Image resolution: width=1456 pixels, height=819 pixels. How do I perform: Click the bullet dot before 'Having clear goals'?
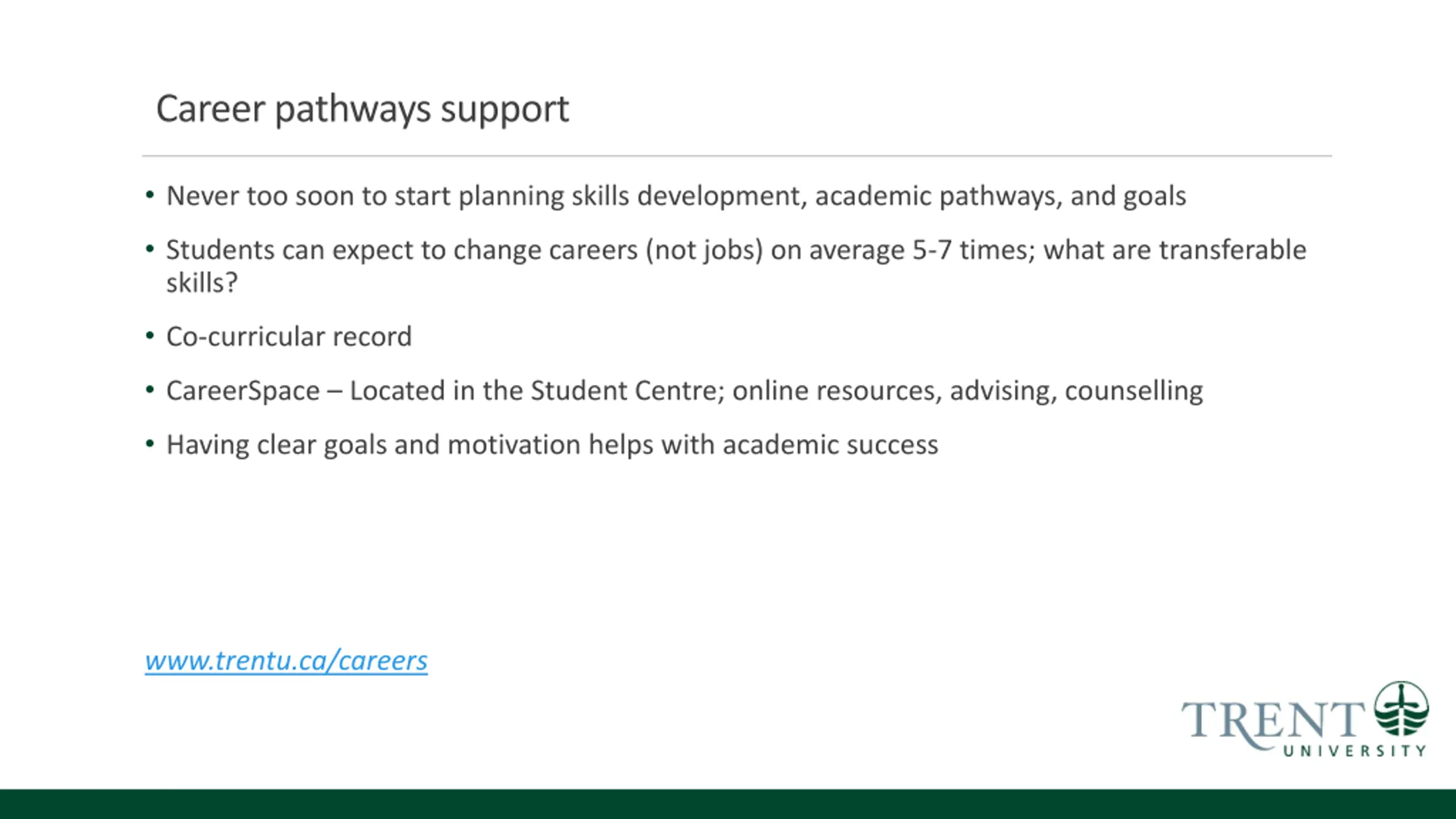150,444
